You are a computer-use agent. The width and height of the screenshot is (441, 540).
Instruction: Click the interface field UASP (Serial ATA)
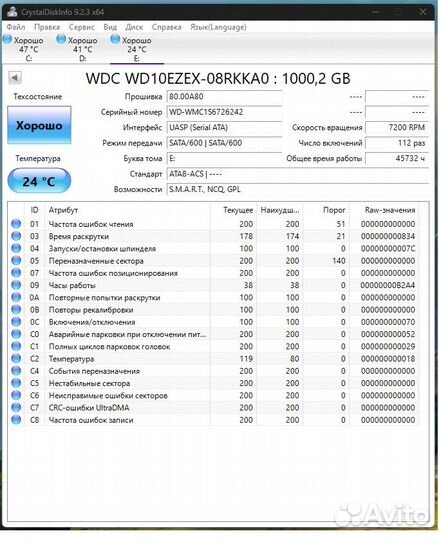[224, 127]
